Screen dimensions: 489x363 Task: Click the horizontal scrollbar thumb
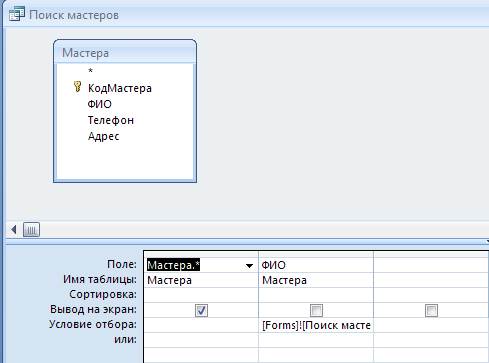click(x=31, y=230)
